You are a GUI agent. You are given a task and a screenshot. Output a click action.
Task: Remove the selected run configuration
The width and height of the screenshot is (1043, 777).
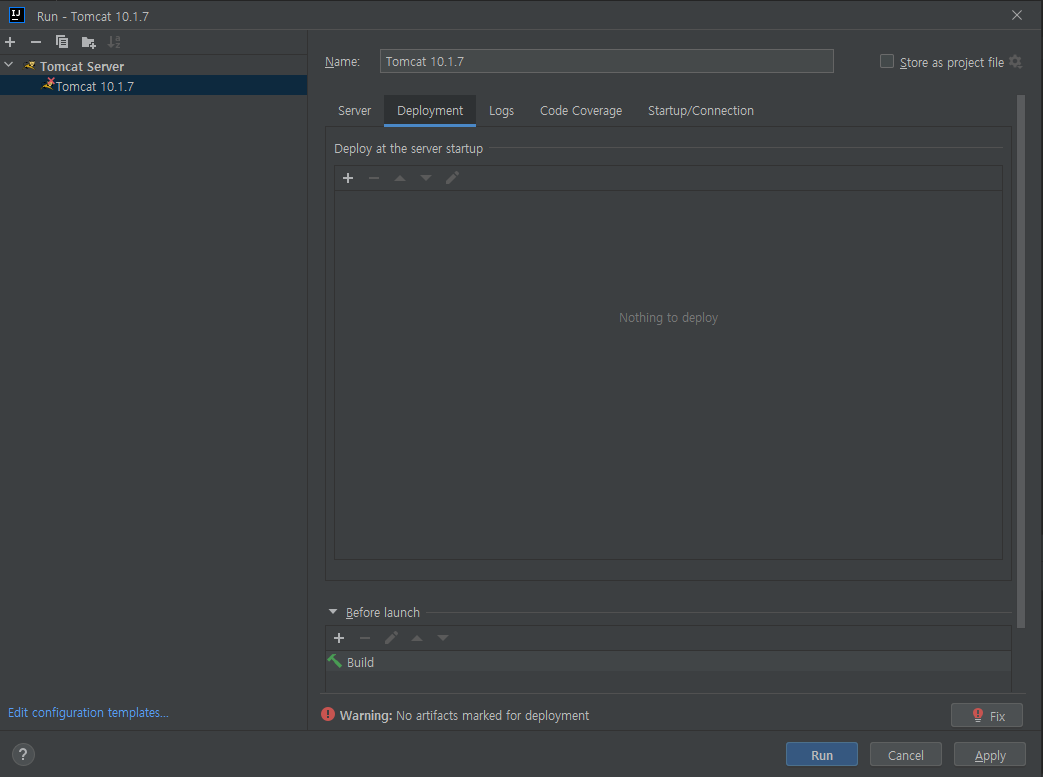(x=36, y=43)
